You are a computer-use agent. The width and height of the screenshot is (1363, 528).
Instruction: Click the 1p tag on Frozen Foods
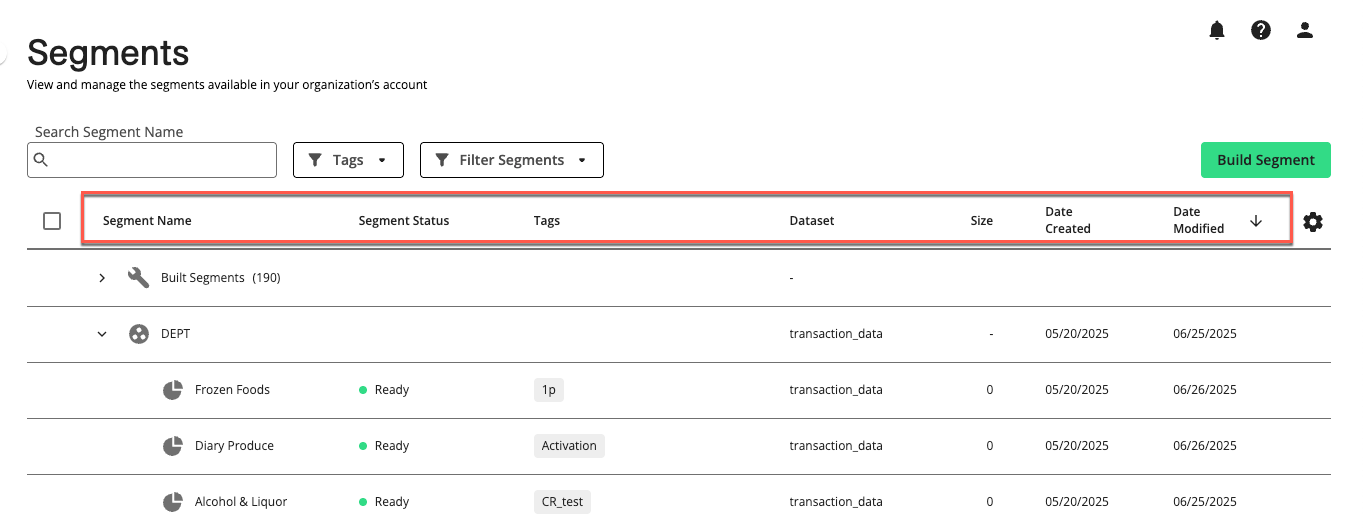coord(549,390)
